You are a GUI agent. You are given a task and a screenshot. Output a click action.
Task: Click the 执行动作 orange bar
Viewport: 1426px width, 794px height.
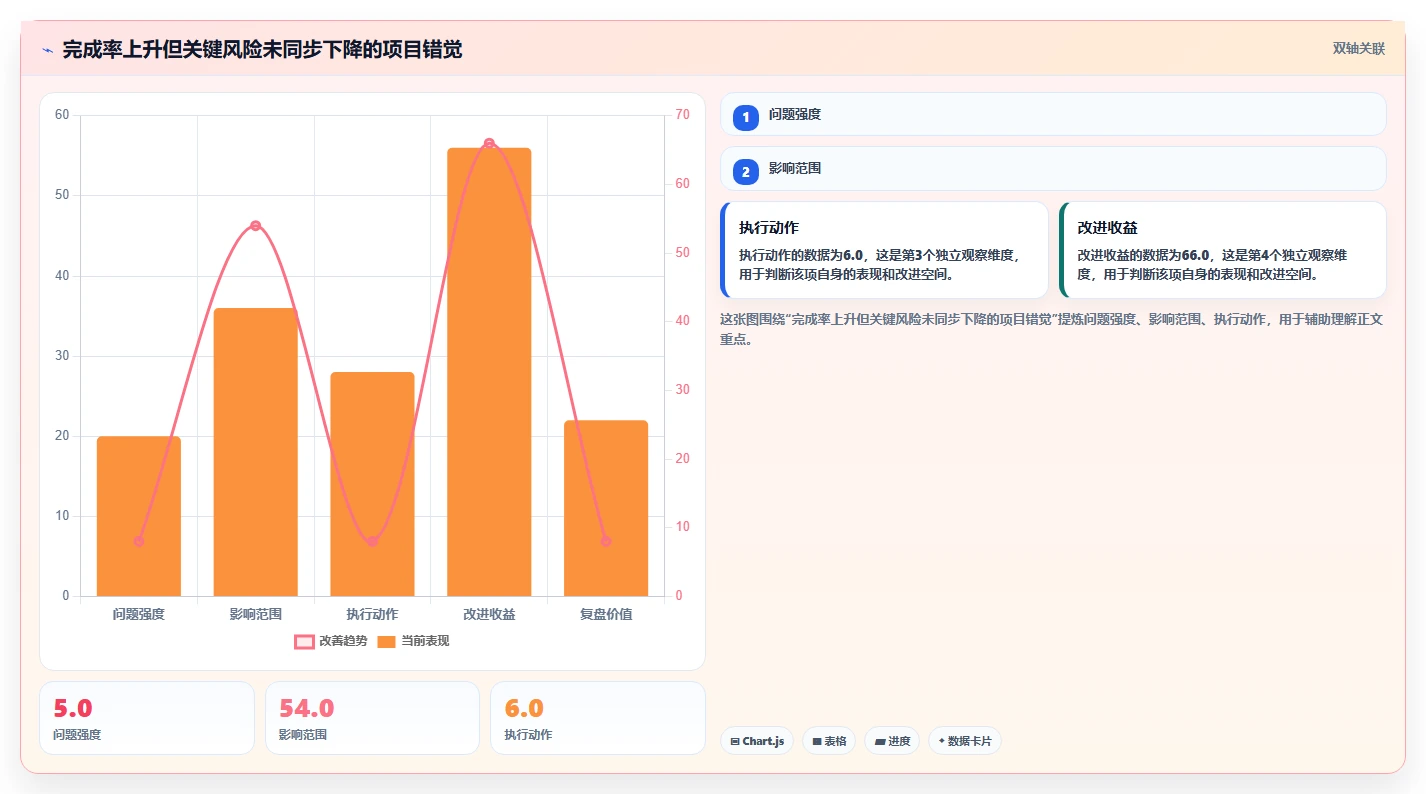(x=372, y=484)
